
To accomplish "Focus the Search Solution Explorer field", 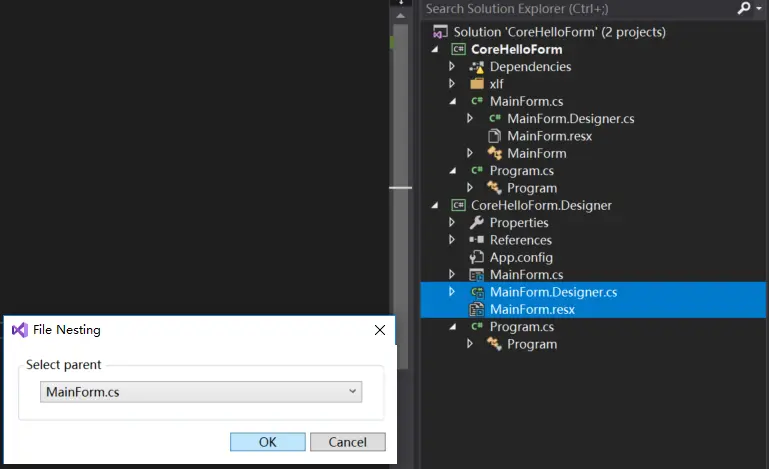I will pyautogui.click(x=579, y=8).
